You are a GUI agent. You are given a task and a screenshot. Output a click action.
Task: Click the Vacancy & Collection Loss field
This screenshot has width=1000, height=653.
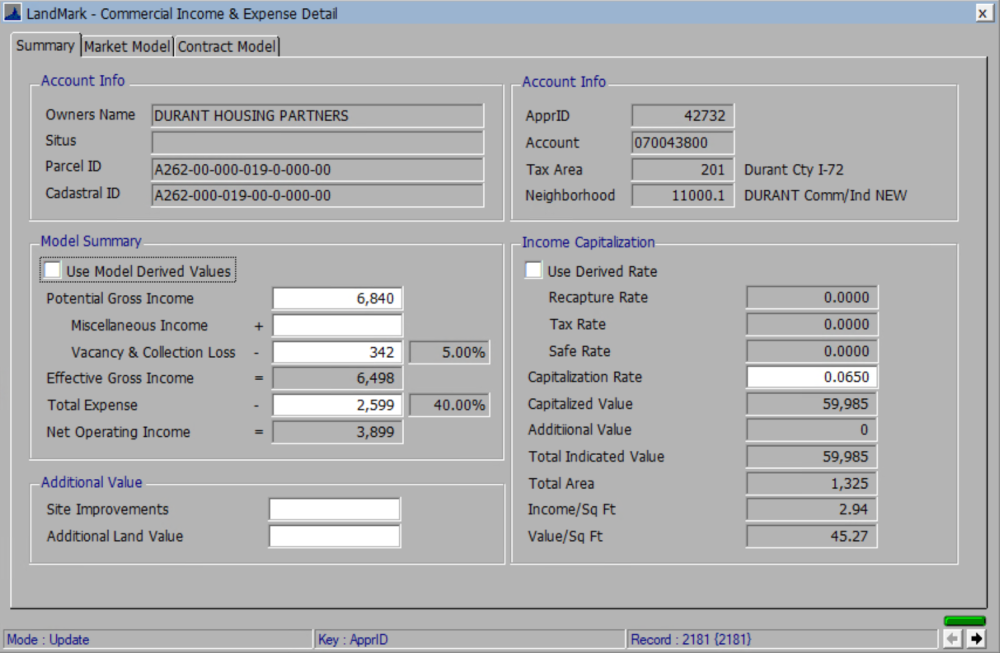(x=336, y=351)
